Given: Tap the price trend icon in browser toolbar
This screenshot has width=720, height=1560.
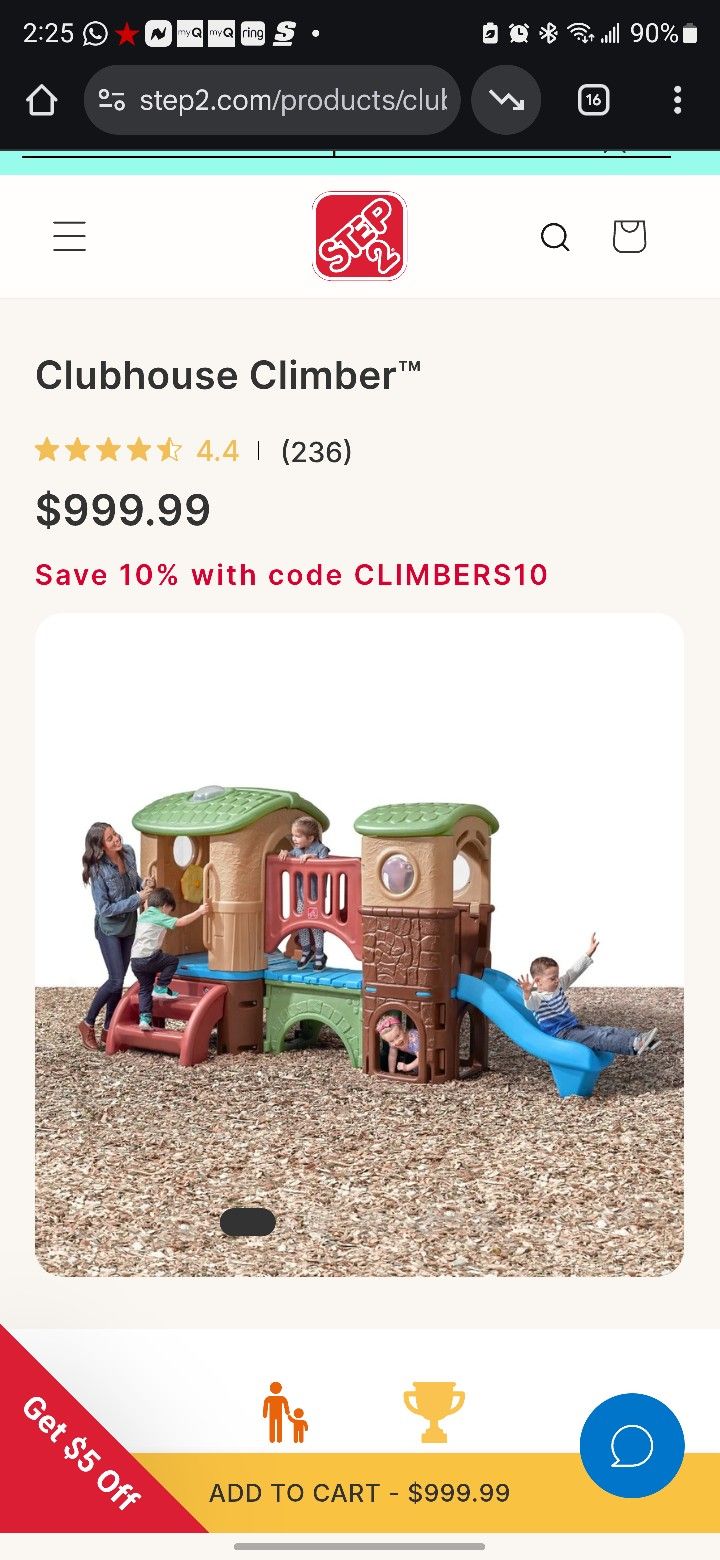Looking at the screenshot, I should pos(506,100).
